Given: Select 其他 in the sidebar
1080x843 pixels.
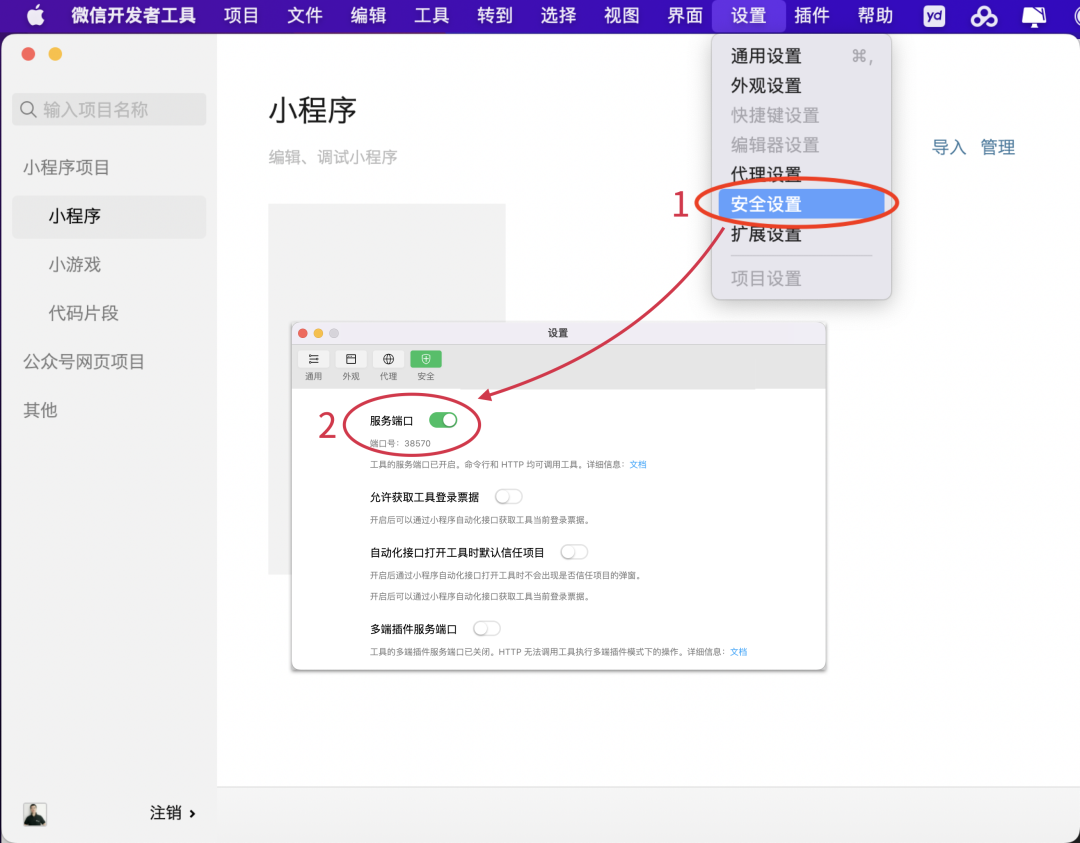Looking at the screenshot, I should click(40, 410).
